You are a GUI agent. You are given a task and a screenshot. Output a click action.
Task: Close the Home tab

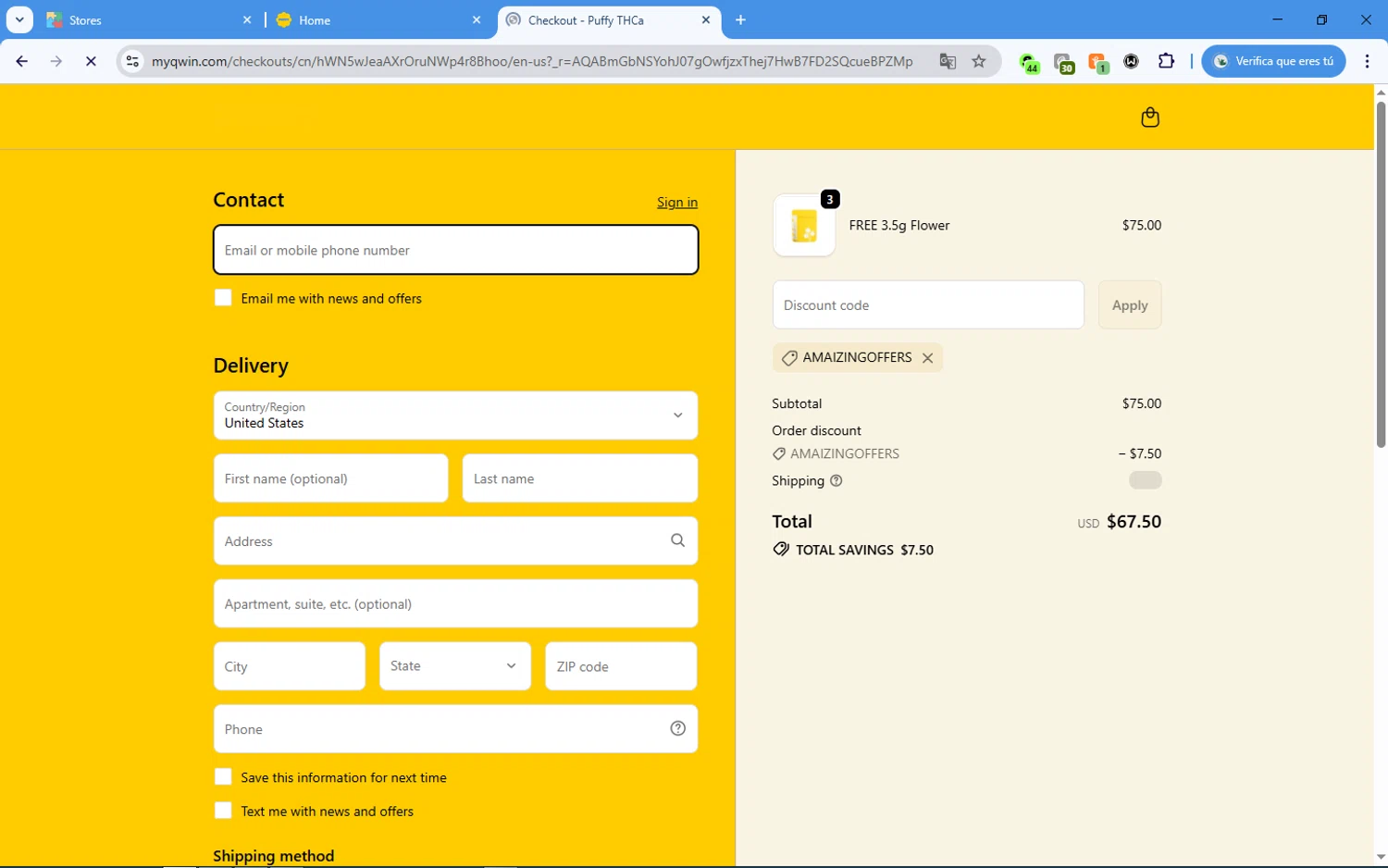477,19
